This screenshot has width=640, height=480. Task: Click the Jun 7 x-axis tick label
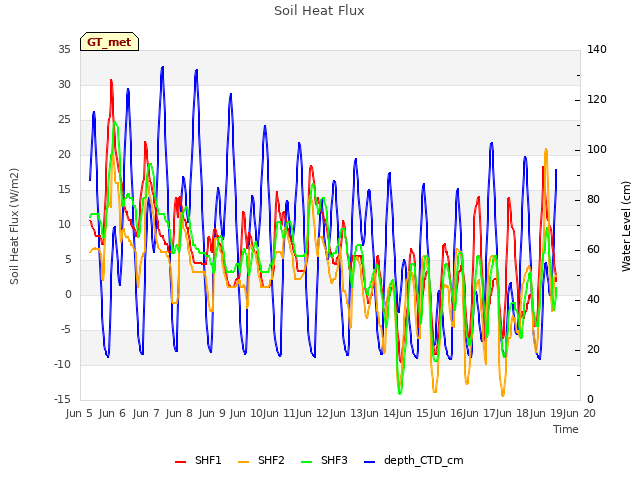coord(146,413)
